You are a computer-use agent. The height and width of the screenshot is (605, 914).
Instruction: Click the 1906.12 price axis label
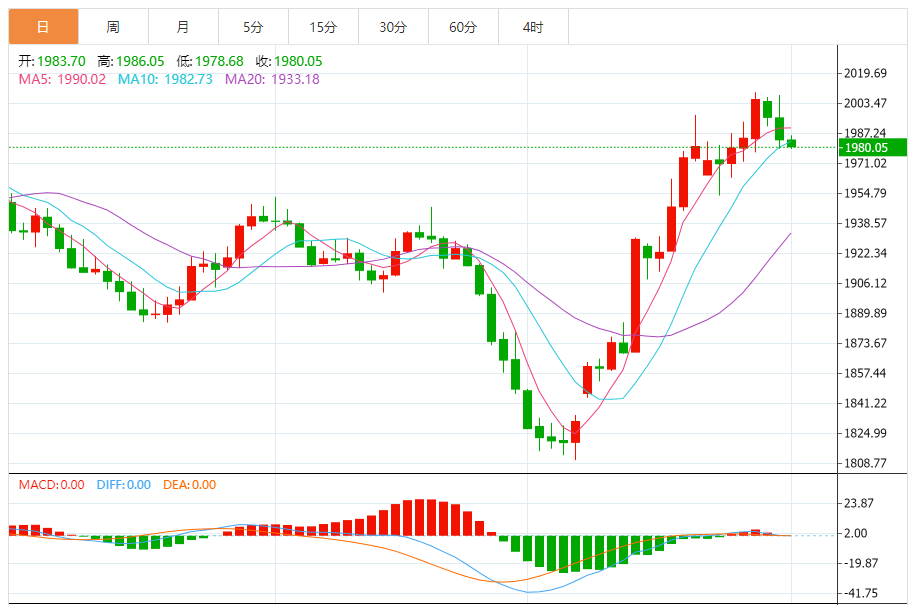865,283
